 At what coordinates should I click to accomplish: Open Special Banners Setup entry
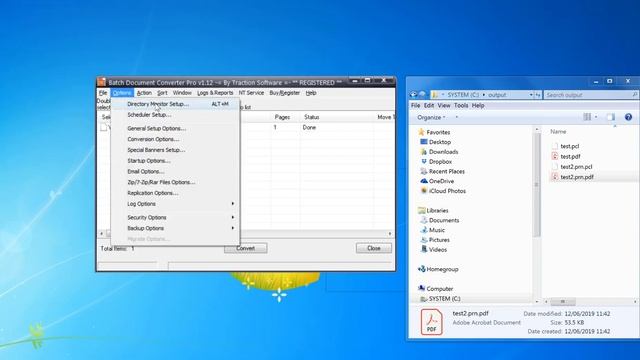pos(176,150)
